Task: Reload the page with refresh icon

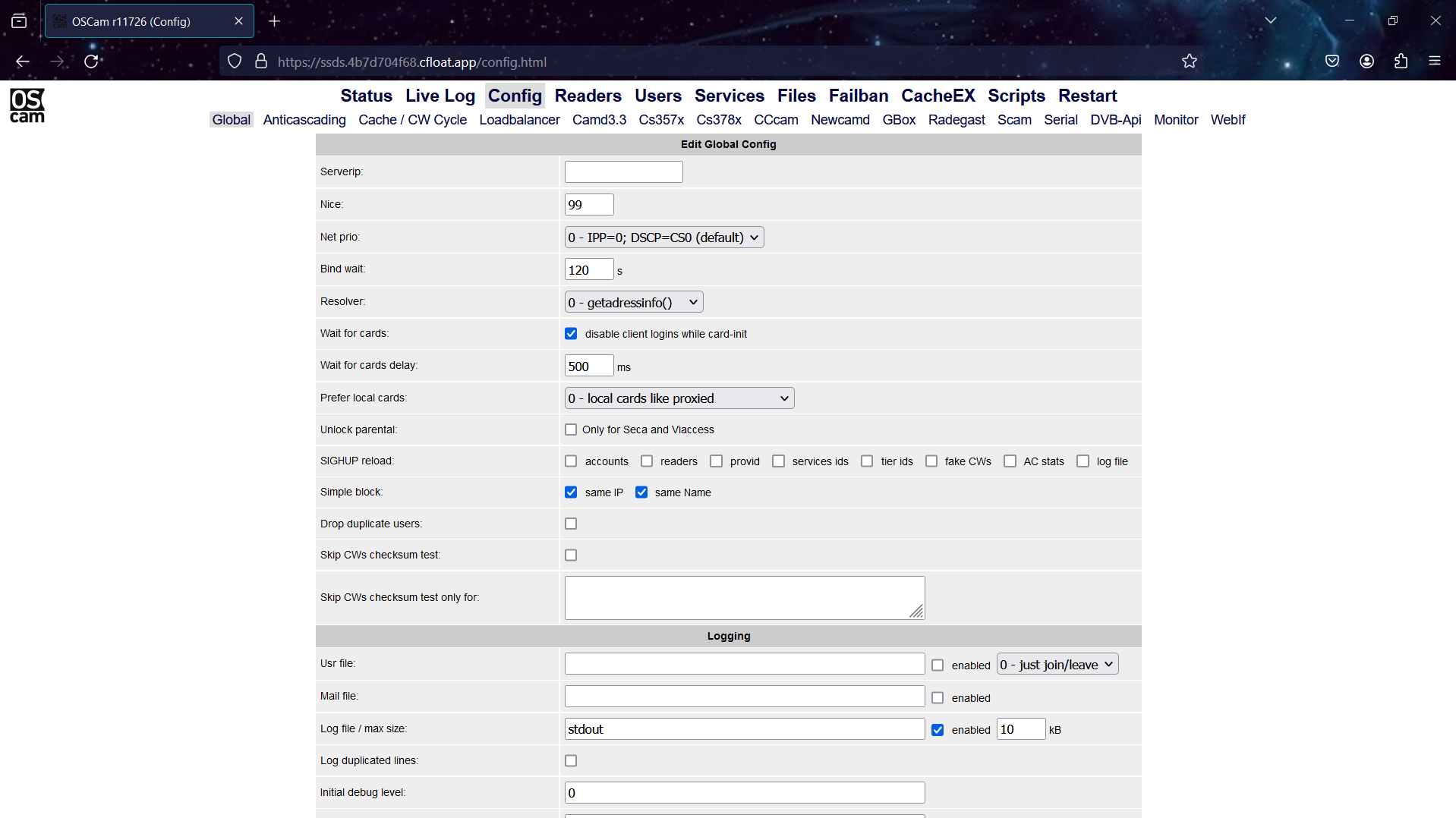Action: tap(91, 61)
